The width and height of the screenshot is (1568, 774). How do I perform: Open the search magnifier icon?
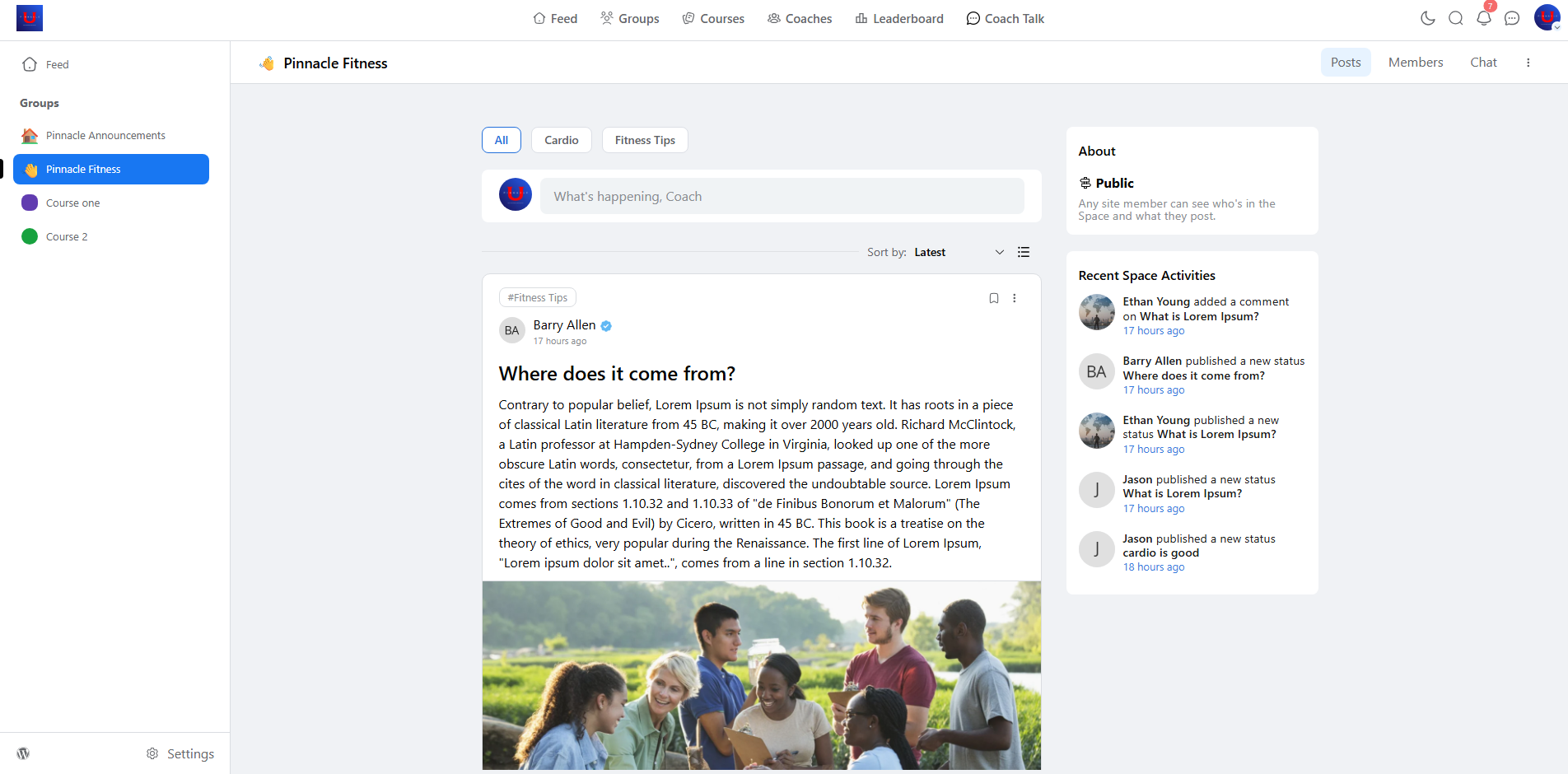click(1456, 18)
